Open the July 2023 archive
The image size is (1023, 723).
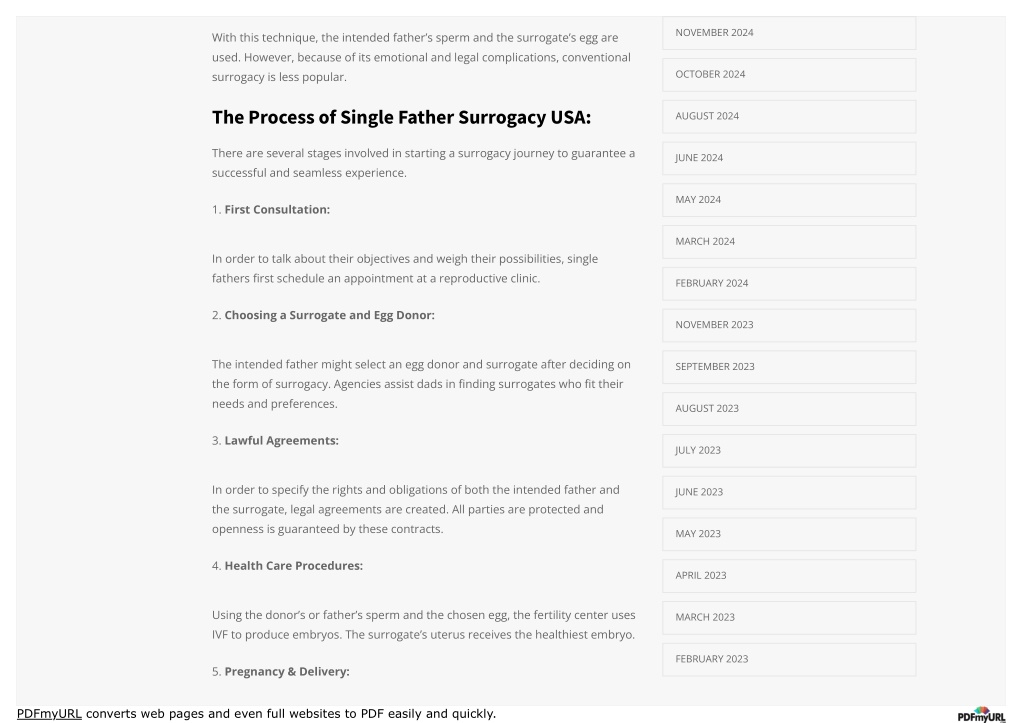click(x=789, y=450)
